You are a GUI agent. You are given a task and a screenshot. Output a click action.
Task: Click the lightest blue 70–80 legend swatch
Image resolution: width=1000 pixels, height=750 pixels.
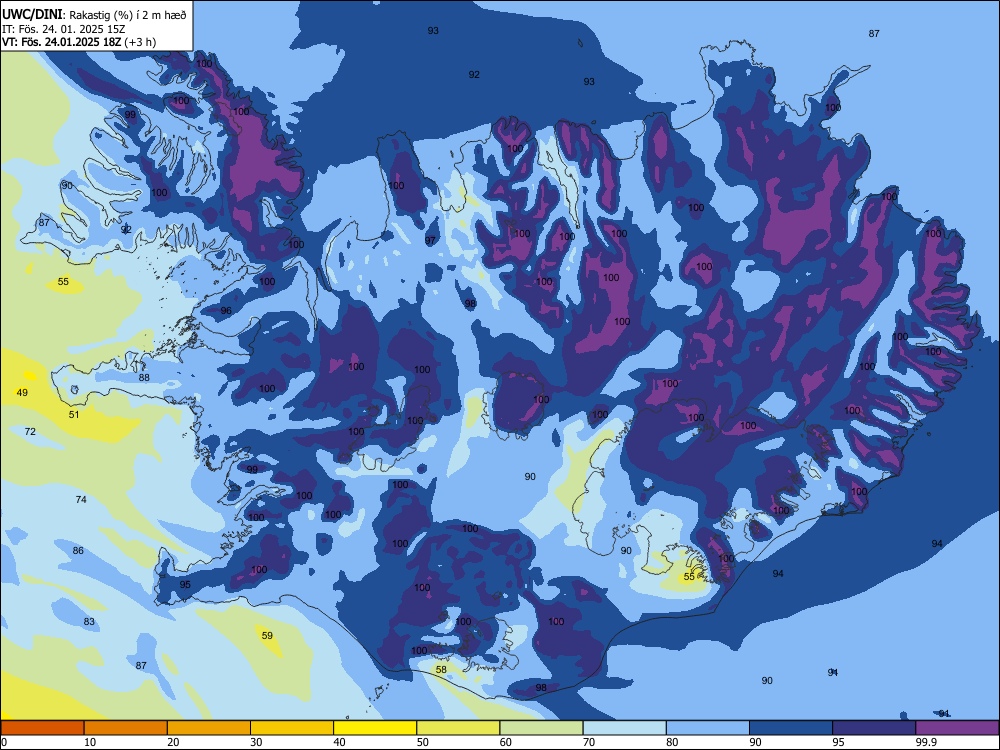(624, 728)
